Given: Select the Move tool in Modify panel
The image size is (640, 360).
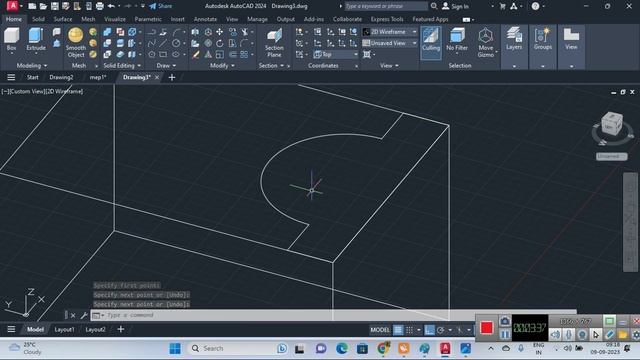Looking at the screenshot, I should click(220, 32).
